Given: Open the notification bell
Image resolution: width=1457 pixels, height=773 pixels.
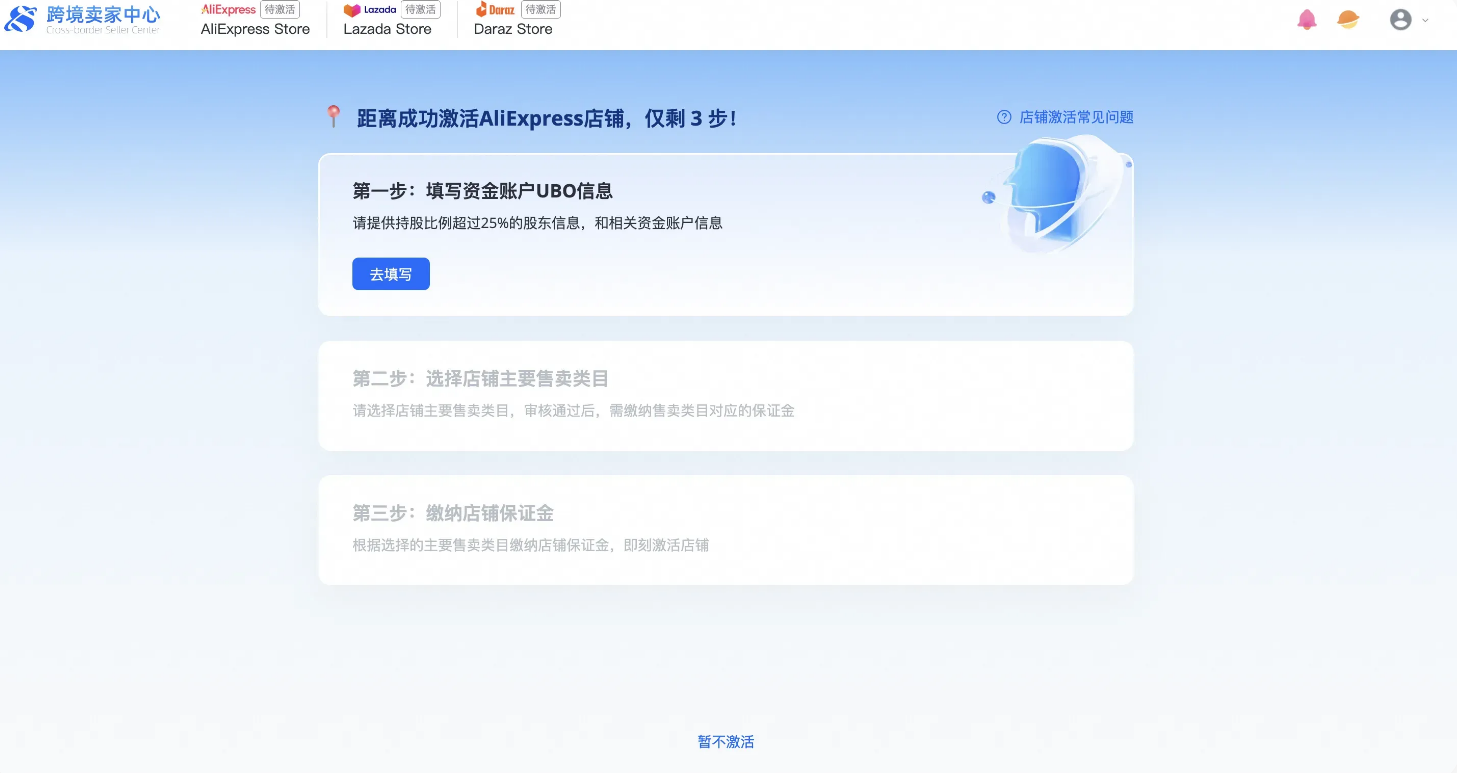Looking at the screenshot, I should [1307, 19].
